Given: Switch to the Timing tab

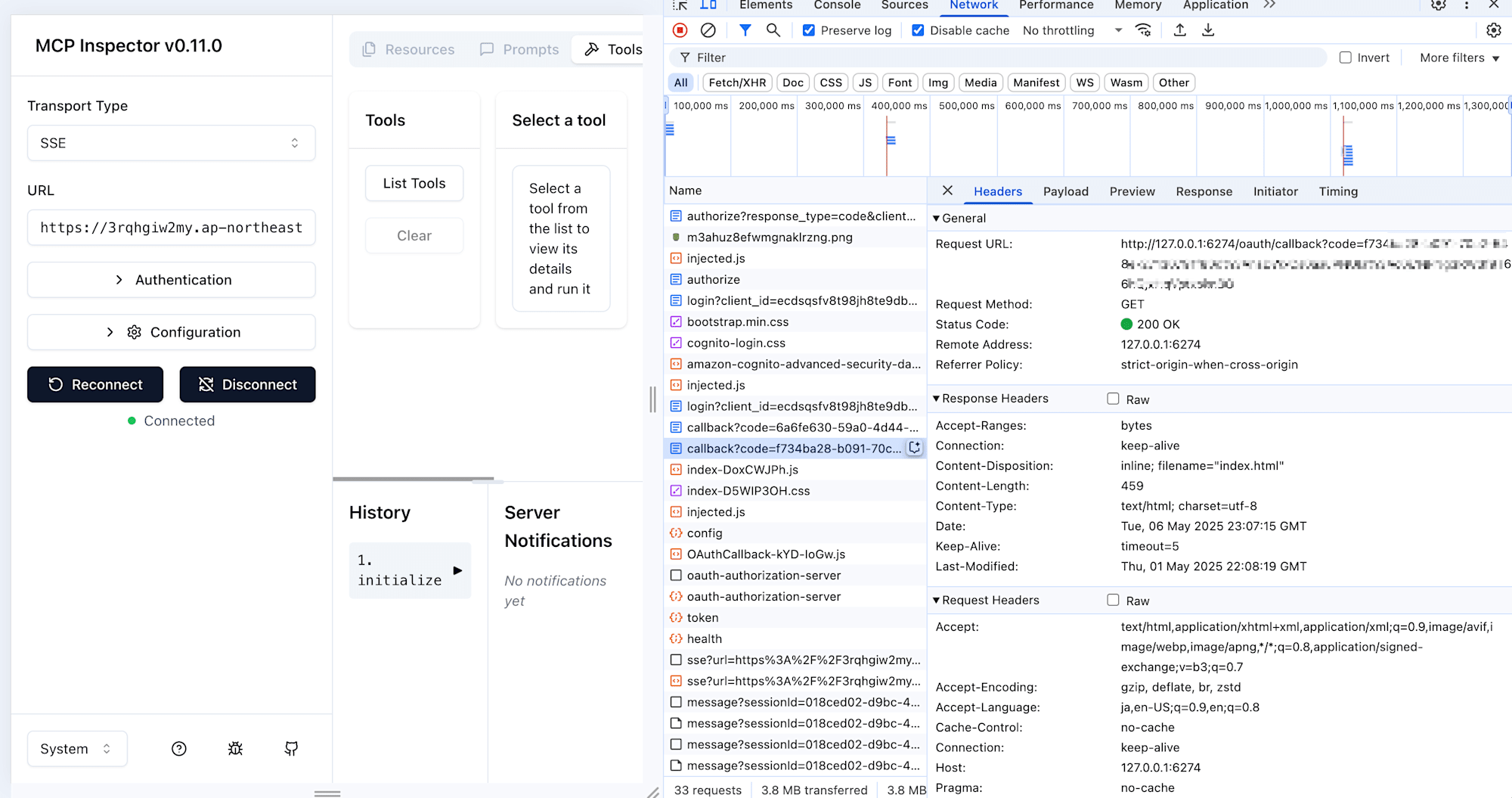Looking at the screenshot, I should (1338, 191).
